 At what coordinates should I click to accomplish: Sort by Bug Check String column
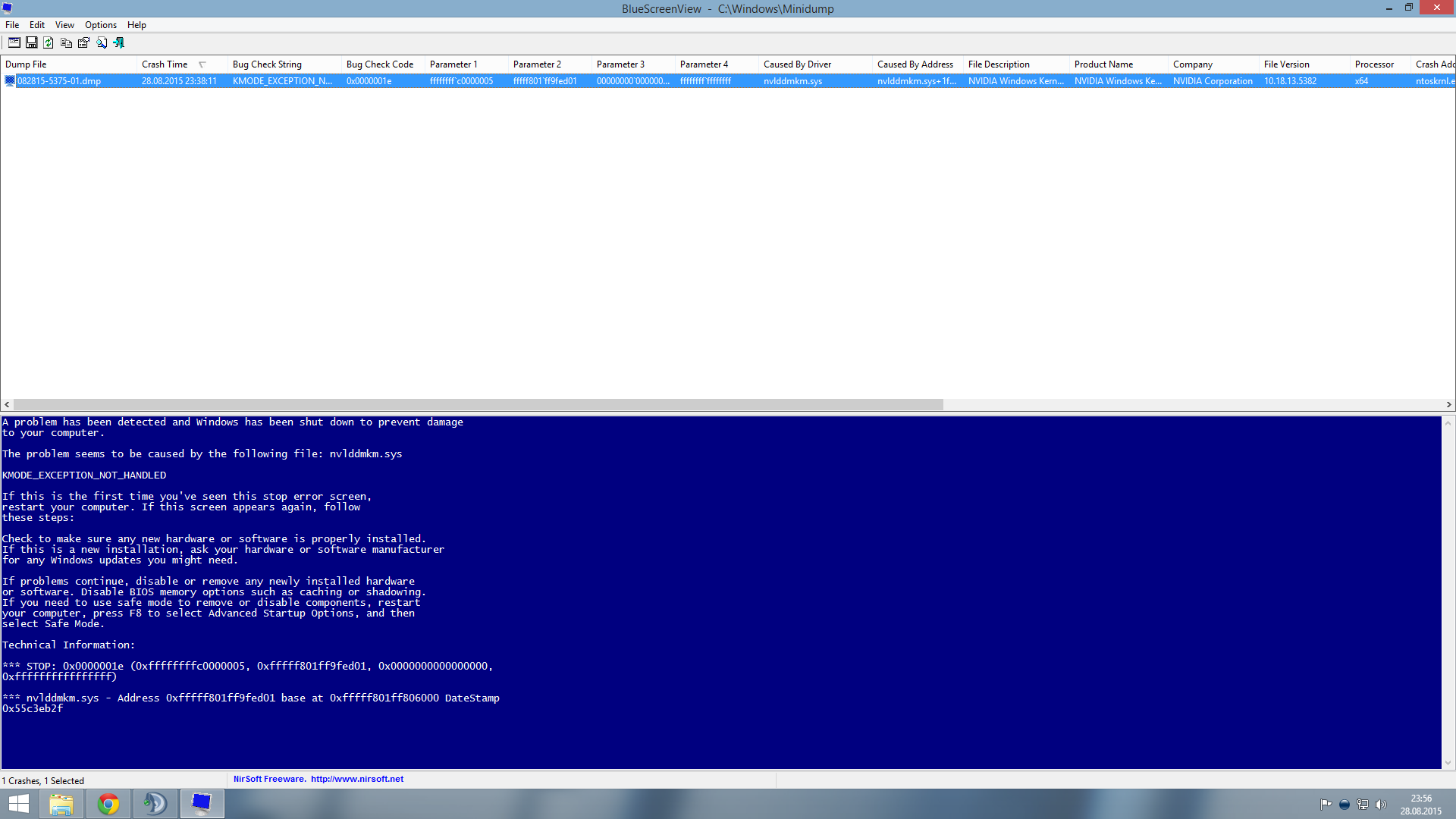tap(267, 64)
